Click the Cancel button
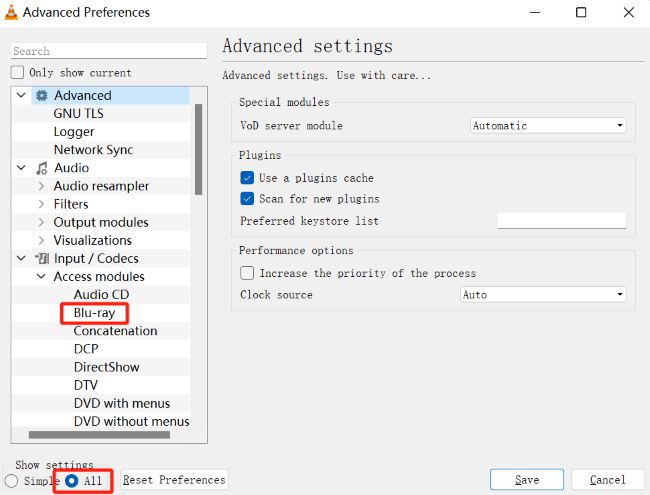The image size is (650, 495). click(608, 480)
